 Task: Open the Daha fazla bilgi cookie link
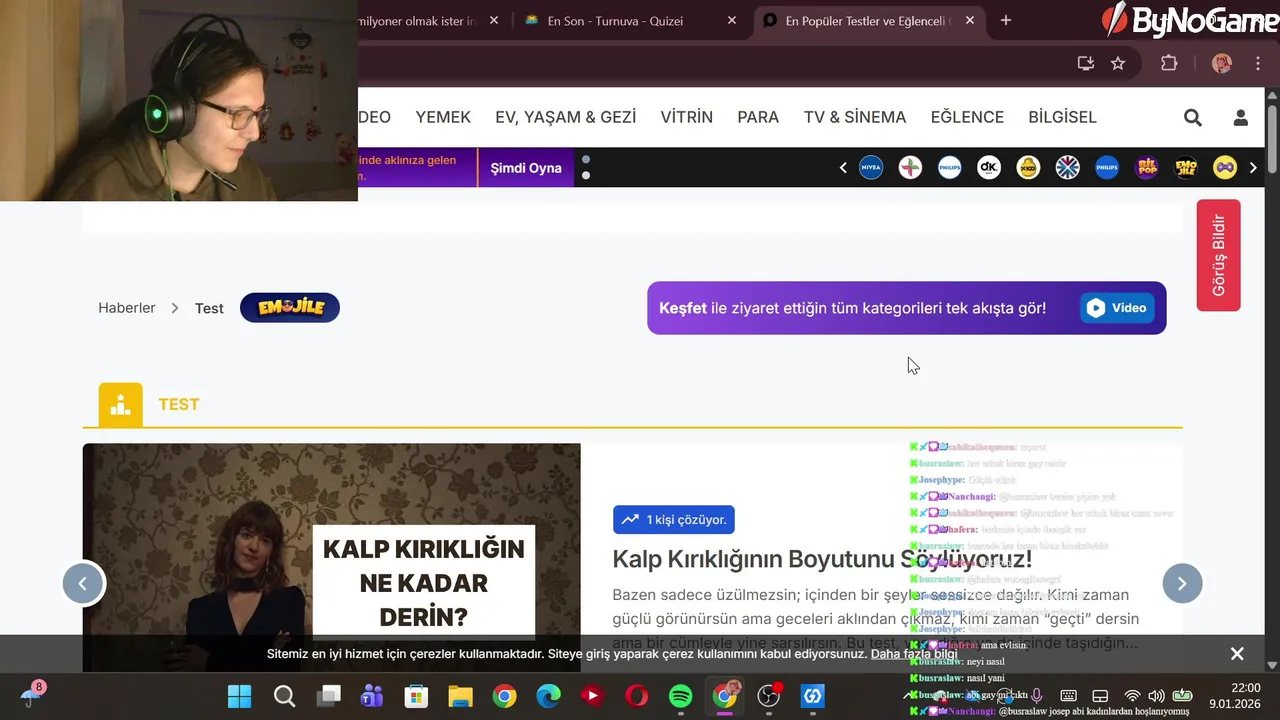pyautogui.click(x=914, y=654)
